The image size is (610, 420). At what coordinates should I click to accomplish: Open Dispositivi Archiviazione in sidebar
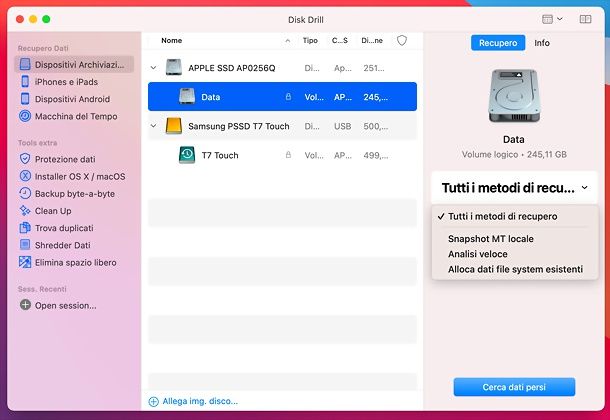pyautogui.click(x=74, y=65)
